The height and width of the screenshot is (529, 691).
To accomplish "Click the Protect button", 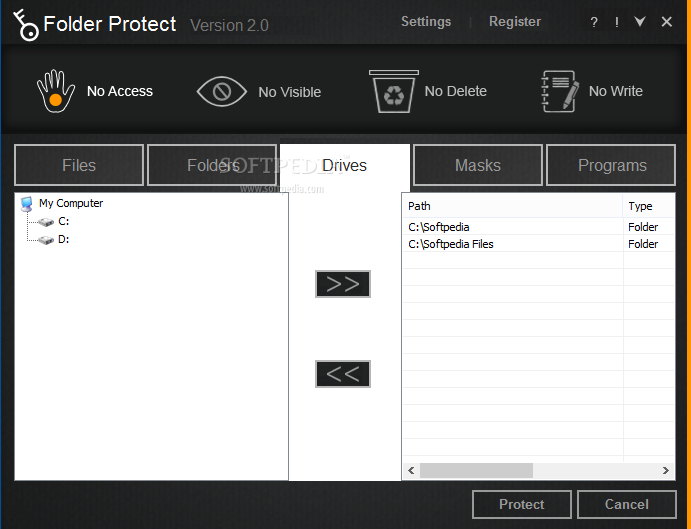I will (x=522, y=504).
